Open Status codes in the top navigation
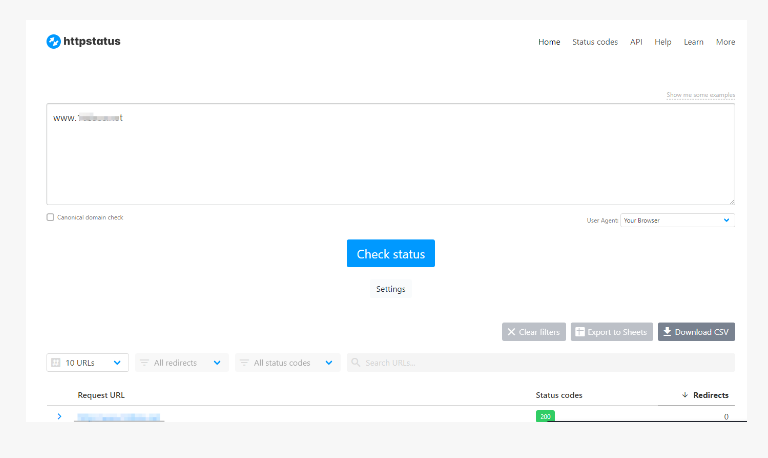The image size is (768, 458). click(x=595, y=42)
